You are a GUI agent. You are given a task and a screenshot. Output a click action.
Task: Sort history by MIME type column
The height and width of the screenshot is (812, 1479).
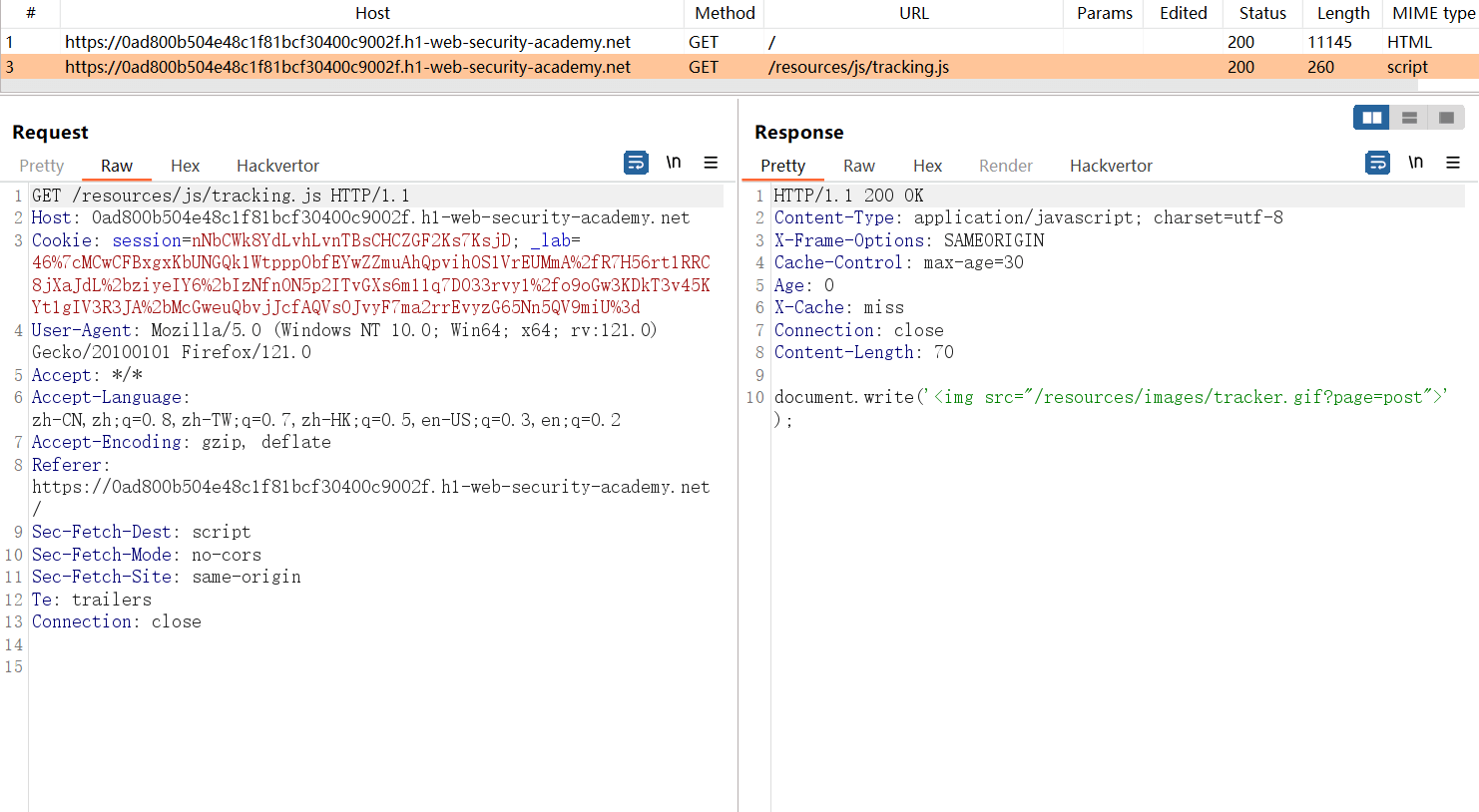[x=1432, y=13]
